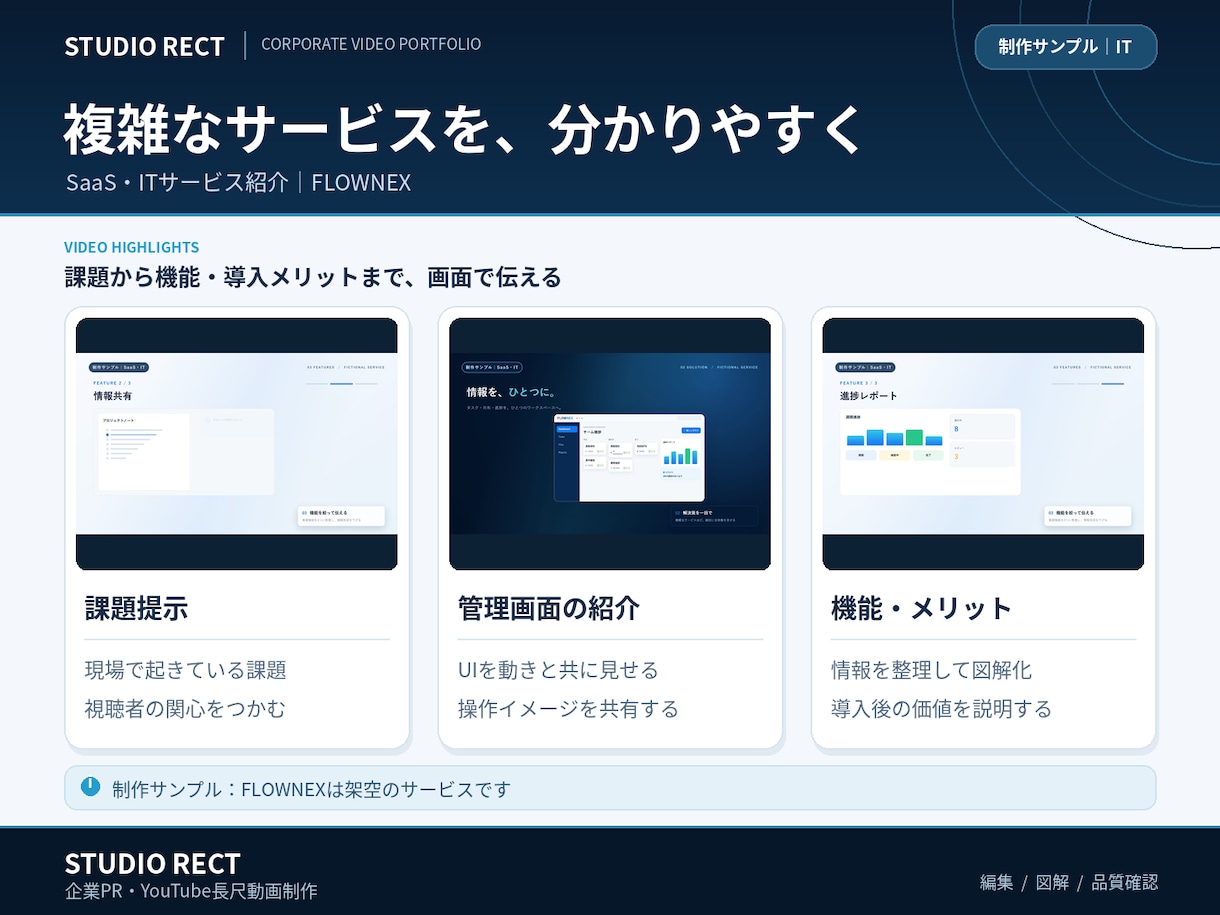The height and width of the screenshot is (915, 1220).
Task: Click the subtitle SaaS・ITサービス紹介｜FLOWNEX
Action: tap(238, 182)
